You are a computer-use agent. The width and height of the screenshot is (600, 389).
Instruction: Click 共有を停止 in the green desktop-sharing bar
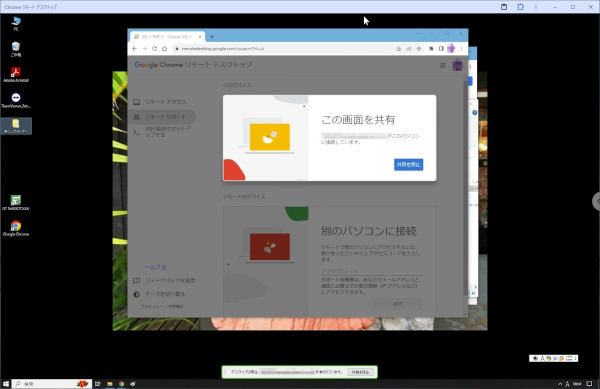(x=360, y=372)
